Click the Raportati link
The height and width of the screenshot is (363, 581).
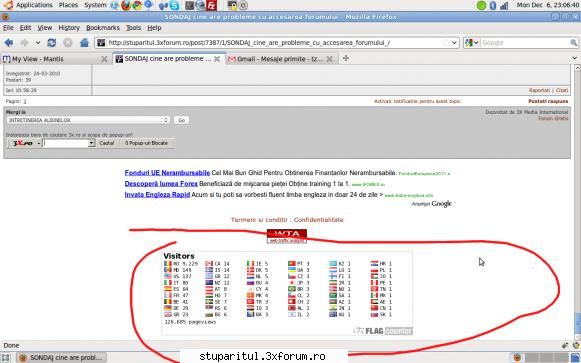tap(539, 90)
